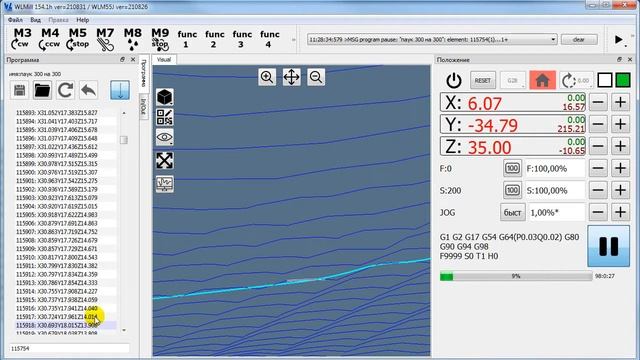Select the pan/move view tool

coord(291,77)
